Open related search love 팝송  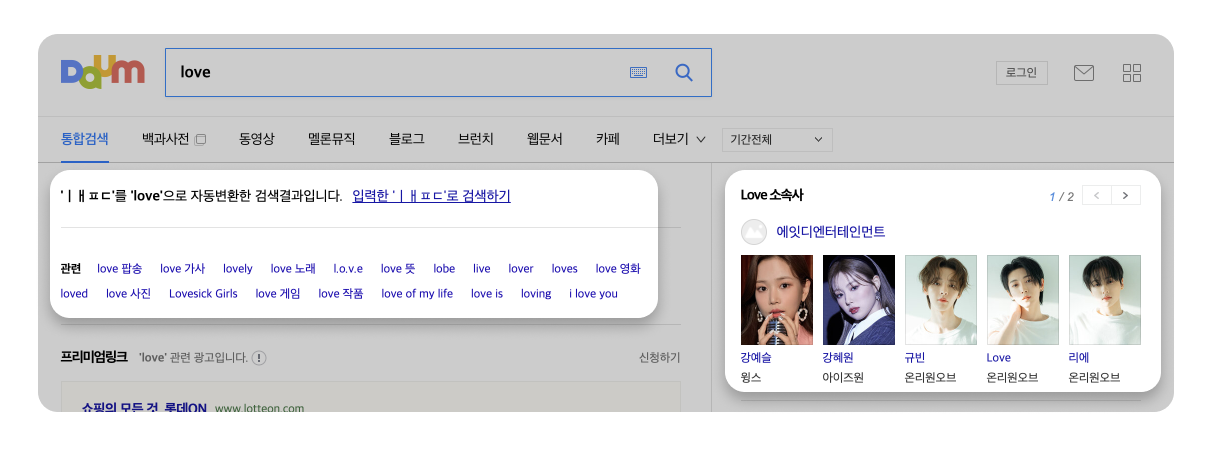[119, 268]
